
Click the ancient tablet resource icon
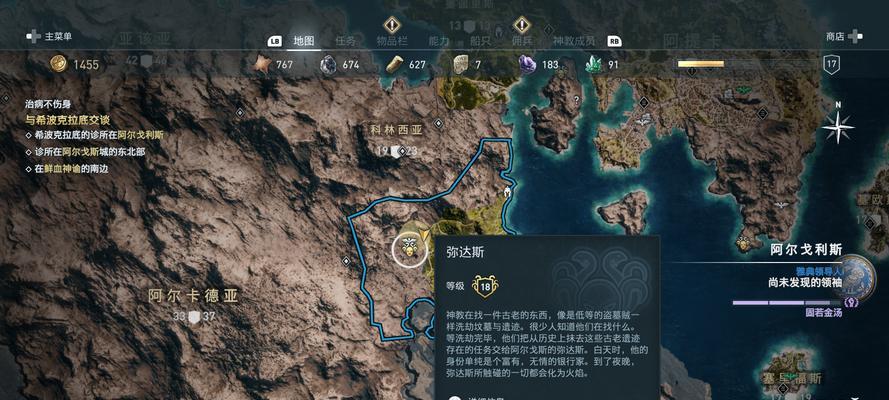point(461,64)
